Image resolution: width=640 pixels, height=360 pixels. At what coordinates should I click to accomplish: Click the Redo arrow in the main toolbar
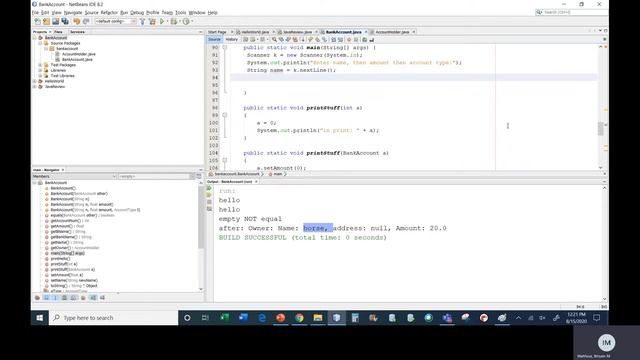click(86, 21)
